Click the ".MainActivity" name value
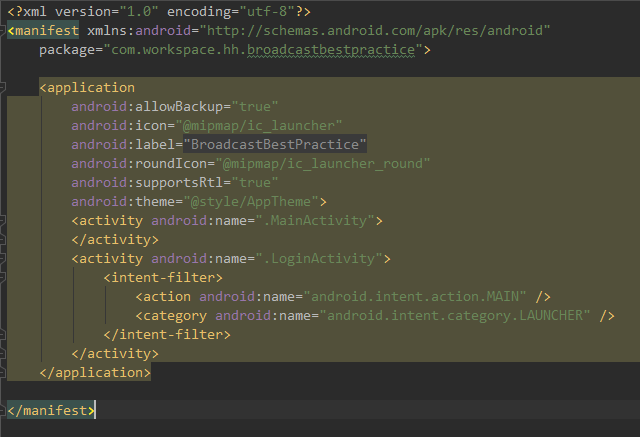 [x=315, y=220]
